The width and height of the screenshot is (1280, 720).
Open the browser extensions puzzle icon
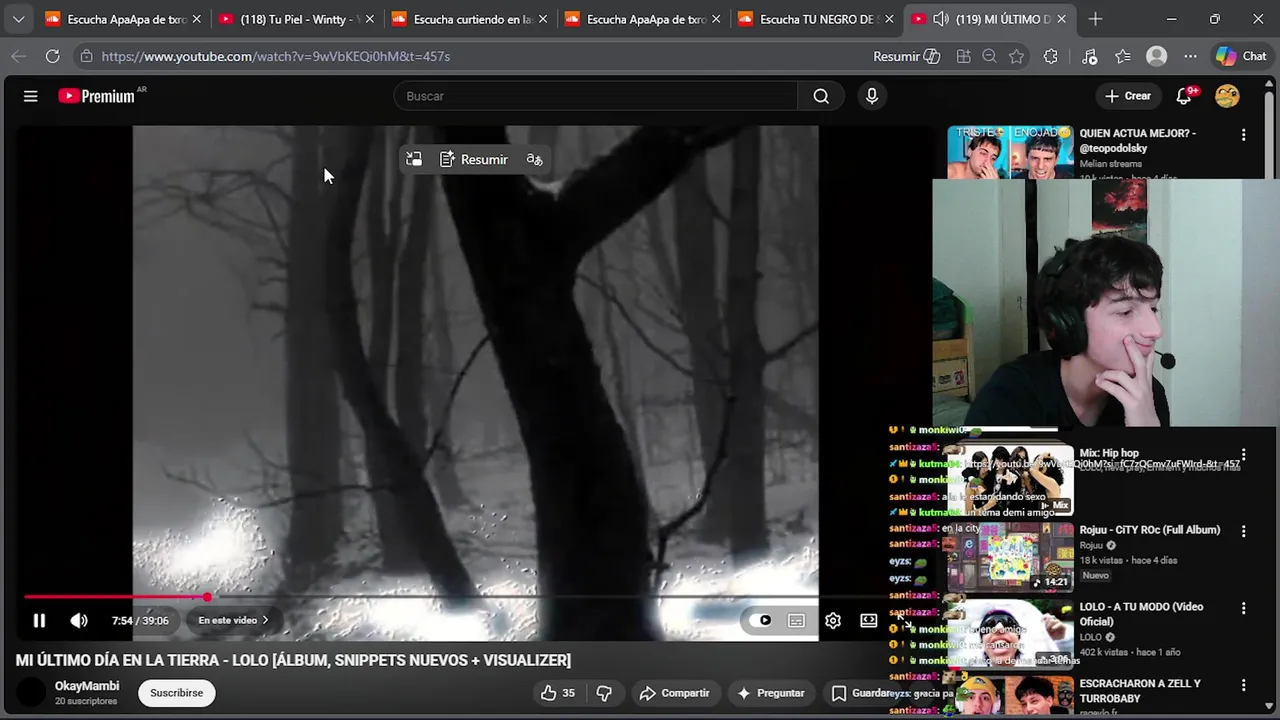coord(1050,57)
